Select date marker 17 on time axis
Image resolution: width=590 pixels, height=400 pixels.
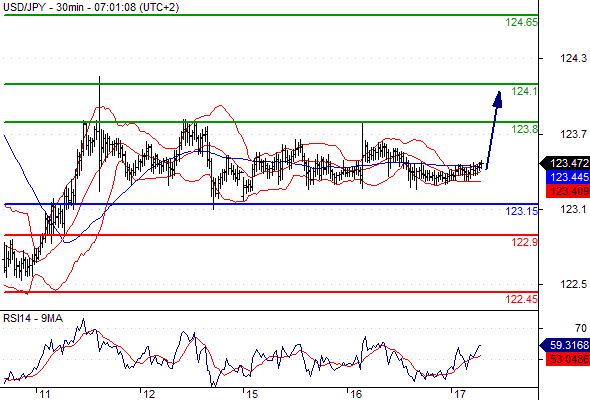(459, 394)
